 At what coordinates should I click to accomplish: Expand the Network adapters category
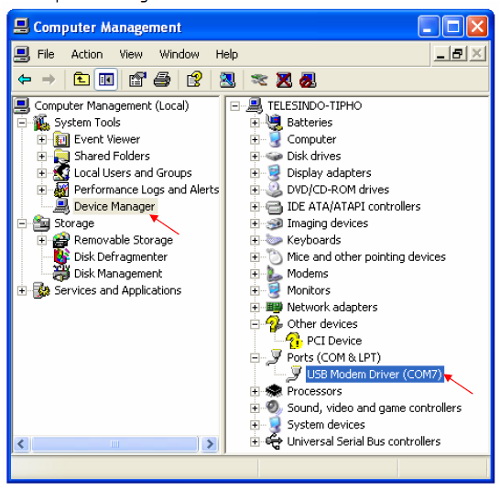click(x=255, y=307)
